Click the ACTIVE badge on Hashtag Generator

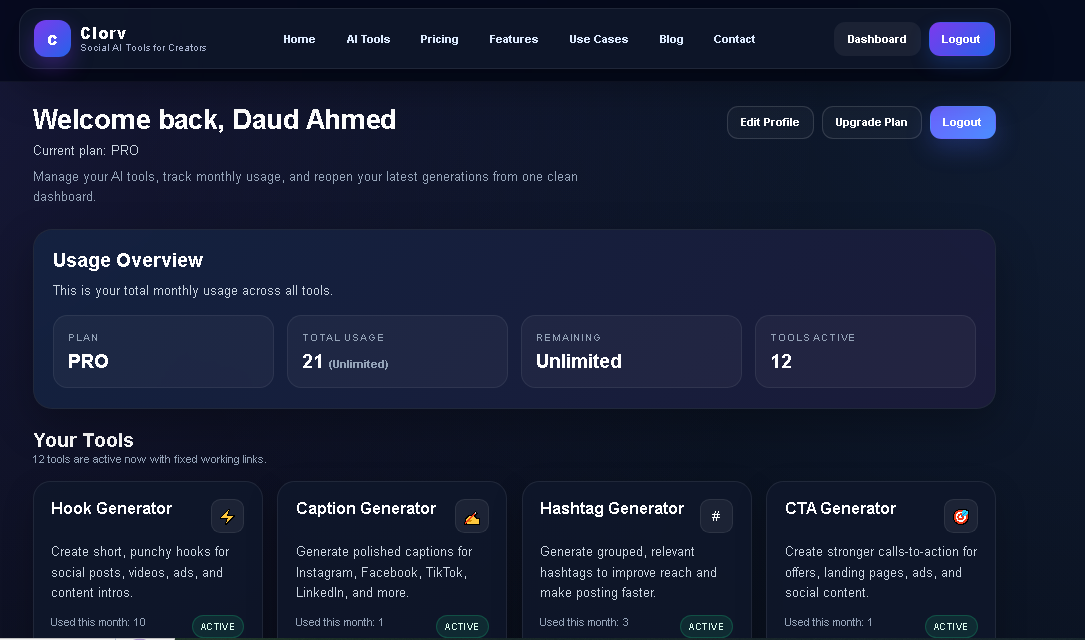[706, 627]
